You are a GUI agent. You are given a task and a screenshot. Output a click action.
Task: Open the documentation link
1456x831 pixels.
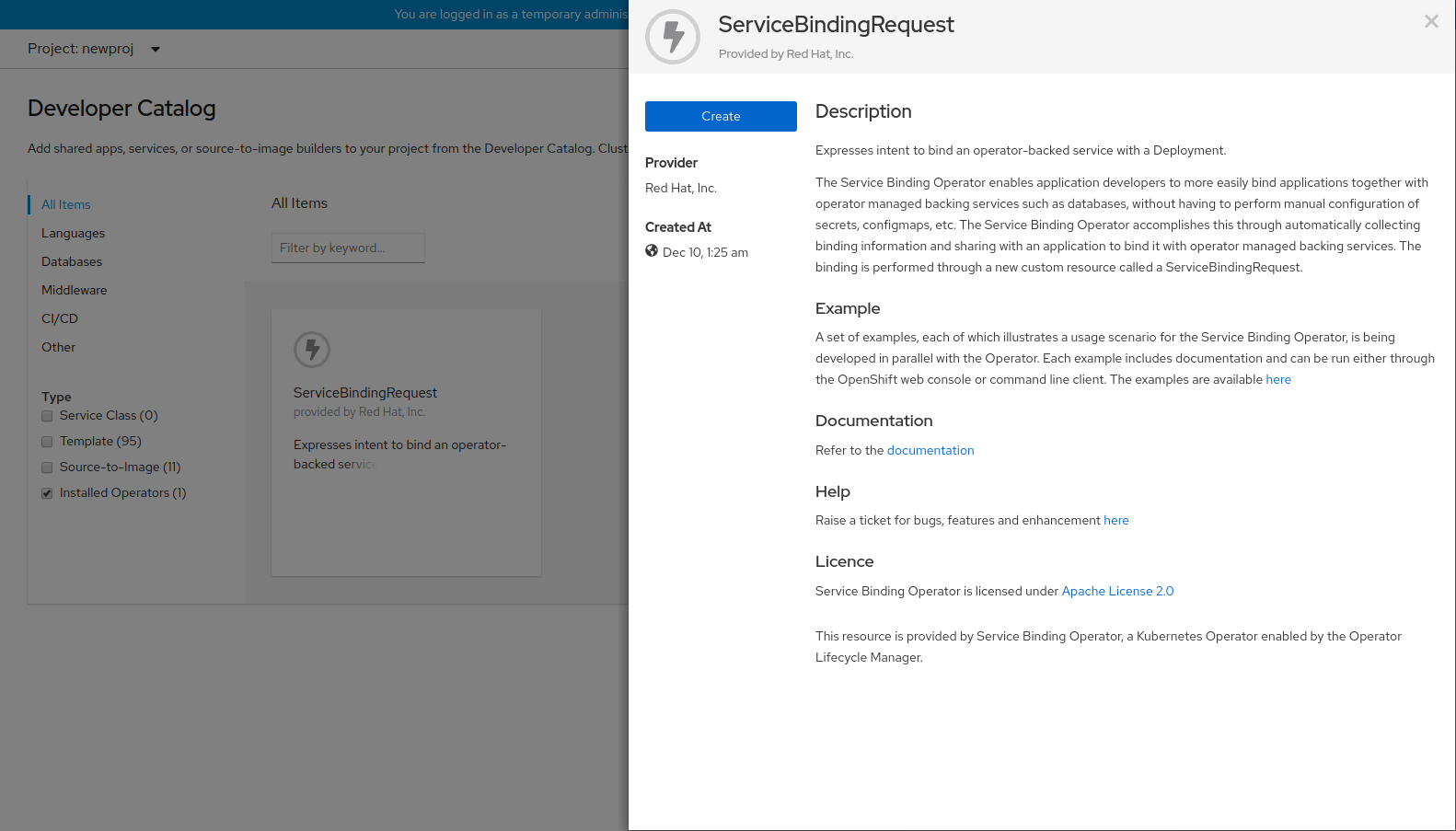[930, 450]
